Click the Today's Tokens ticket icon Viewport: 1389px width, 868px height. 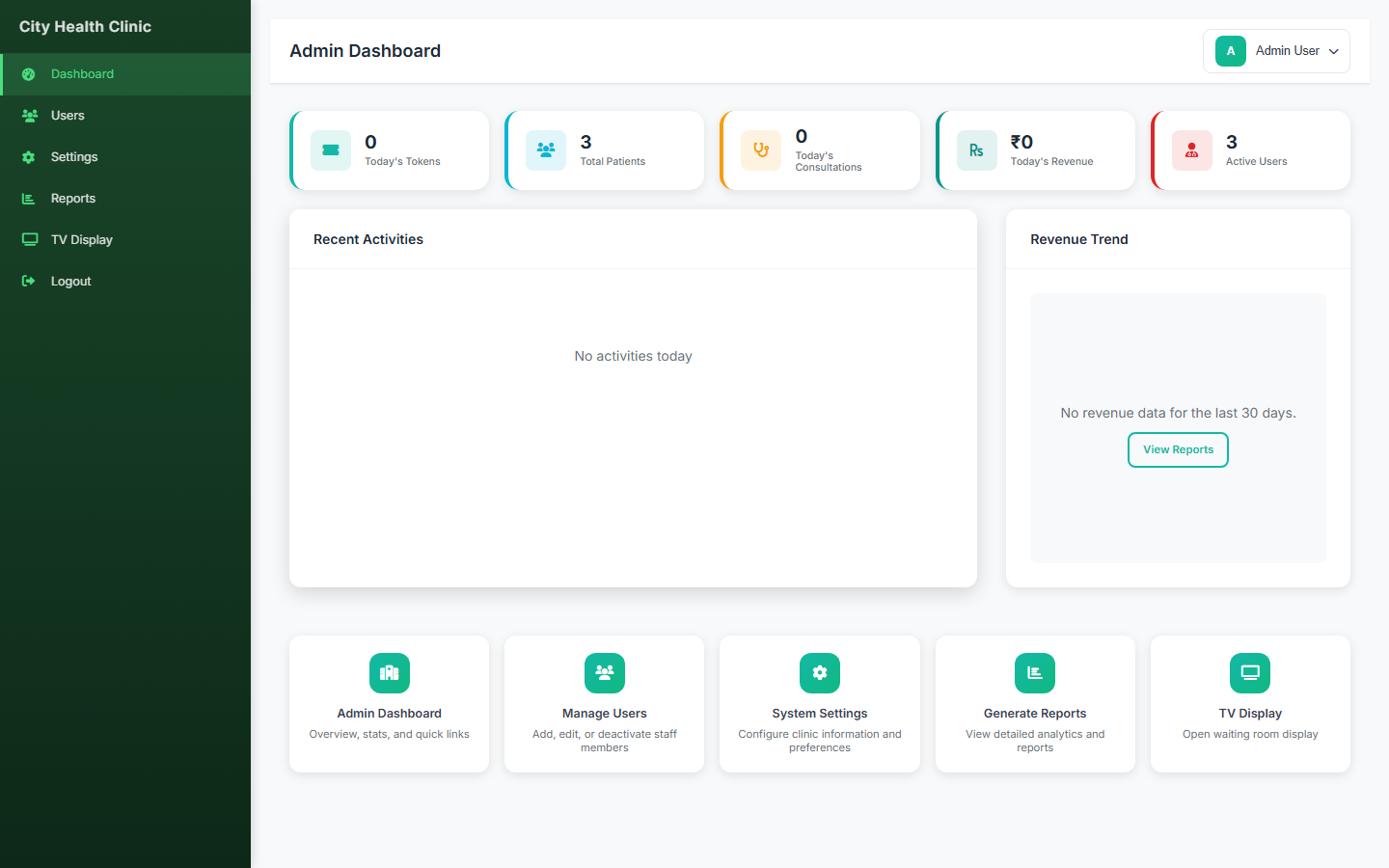point(331,150)
